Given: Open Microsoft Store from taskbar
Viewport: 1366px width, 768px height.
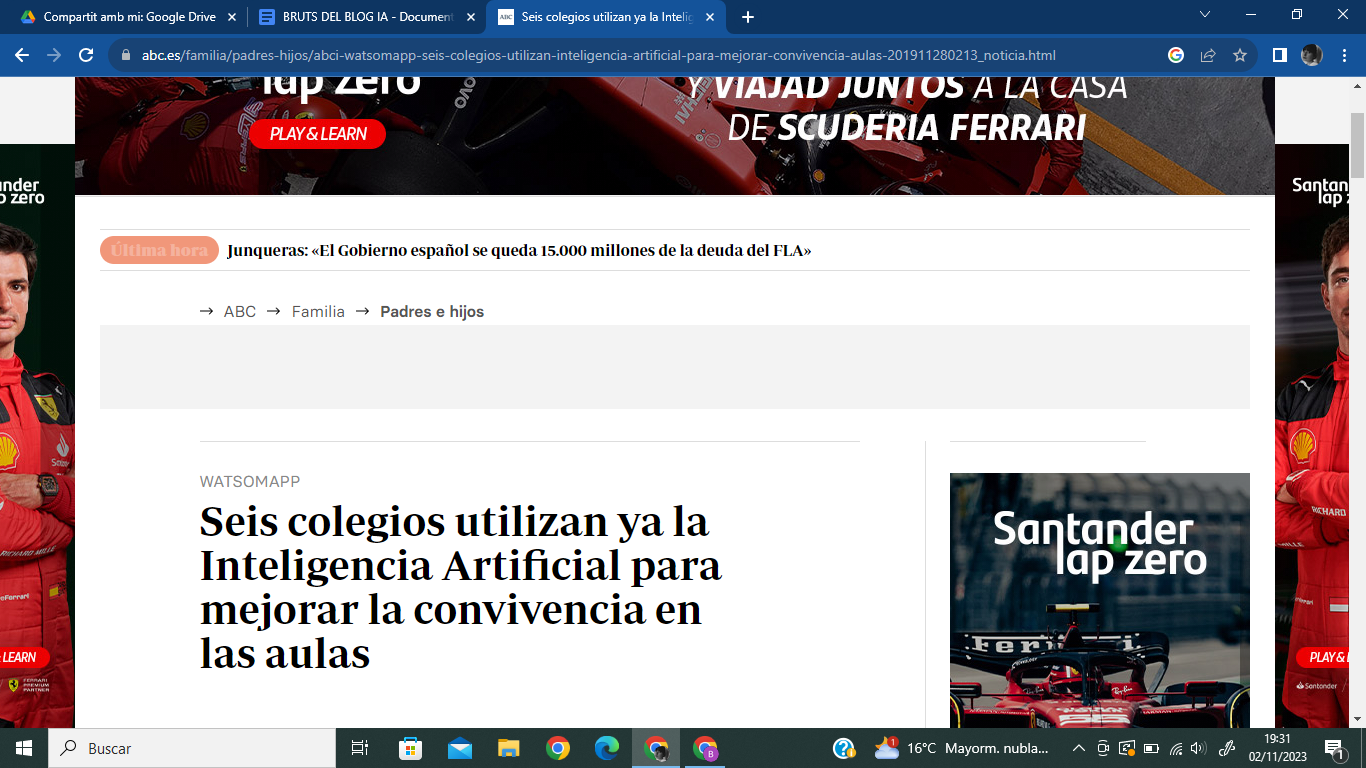Looking at the screenshot, I should [410, 748].
